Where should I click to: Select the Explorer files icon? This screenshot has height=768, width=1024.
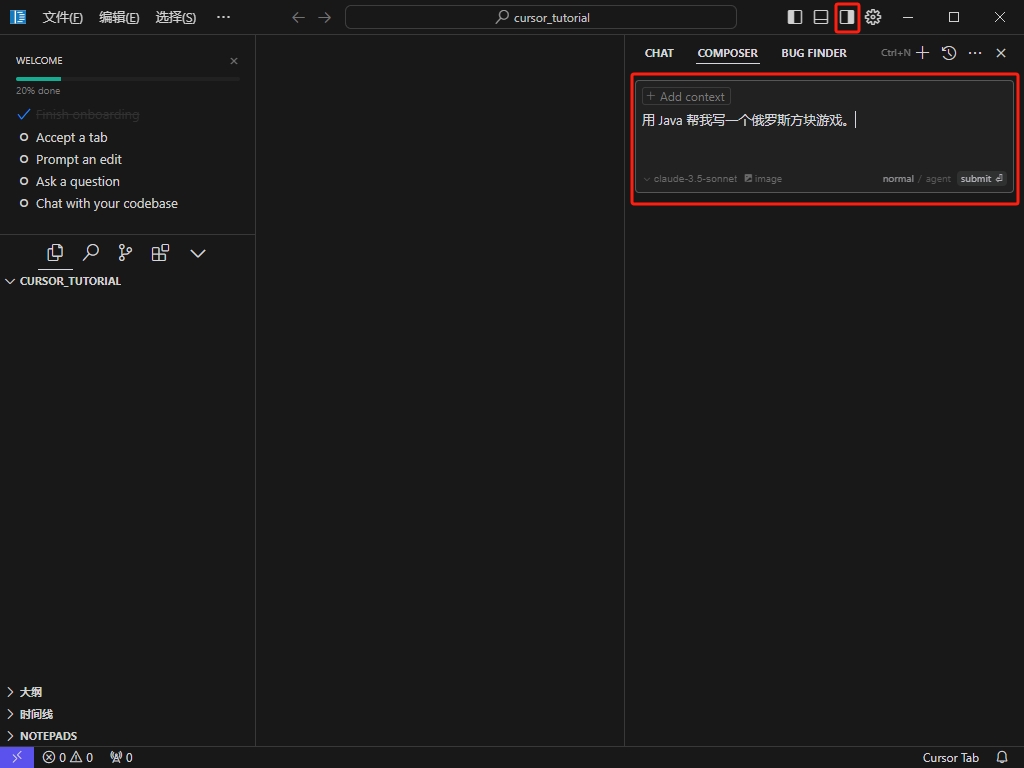click(x=55, y=253)
